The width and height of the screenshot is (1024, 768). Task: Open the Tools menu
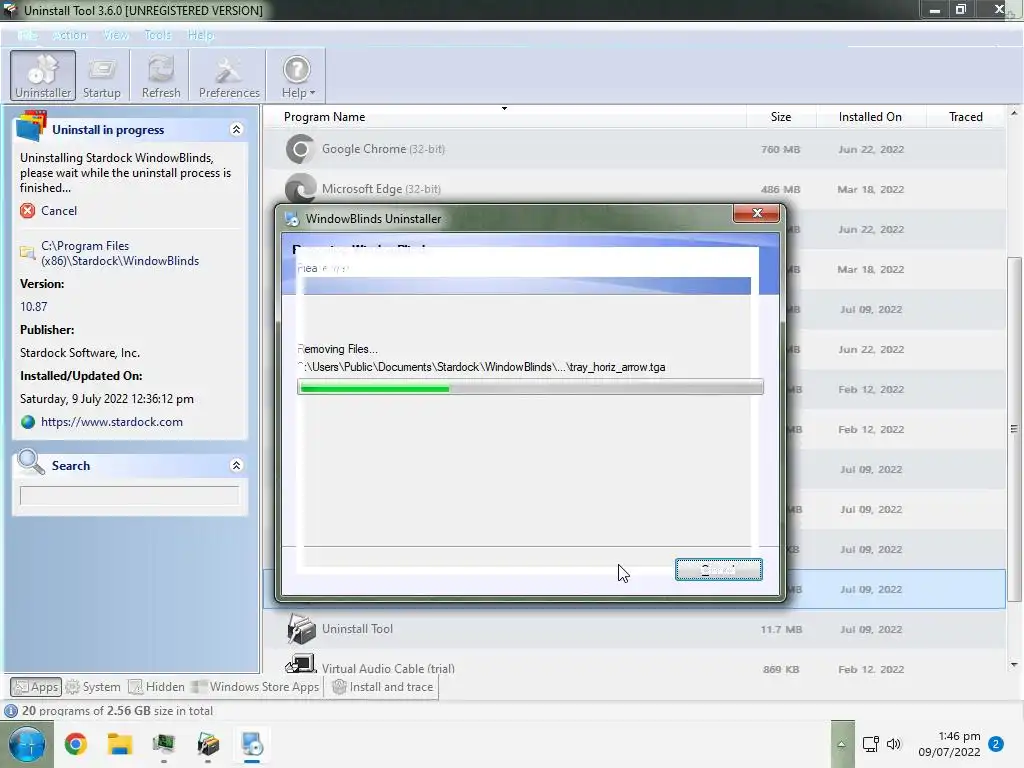click(x=157, y=35)
